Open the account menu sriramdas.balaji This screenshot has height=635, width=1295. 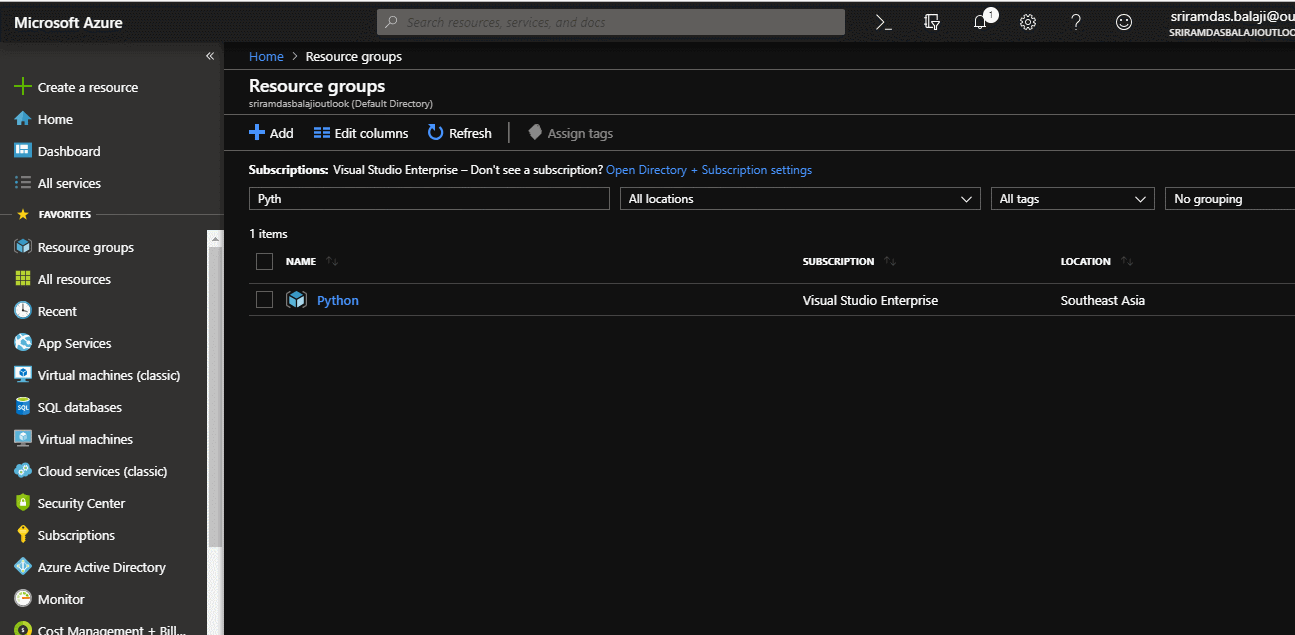click(1232, 23)
